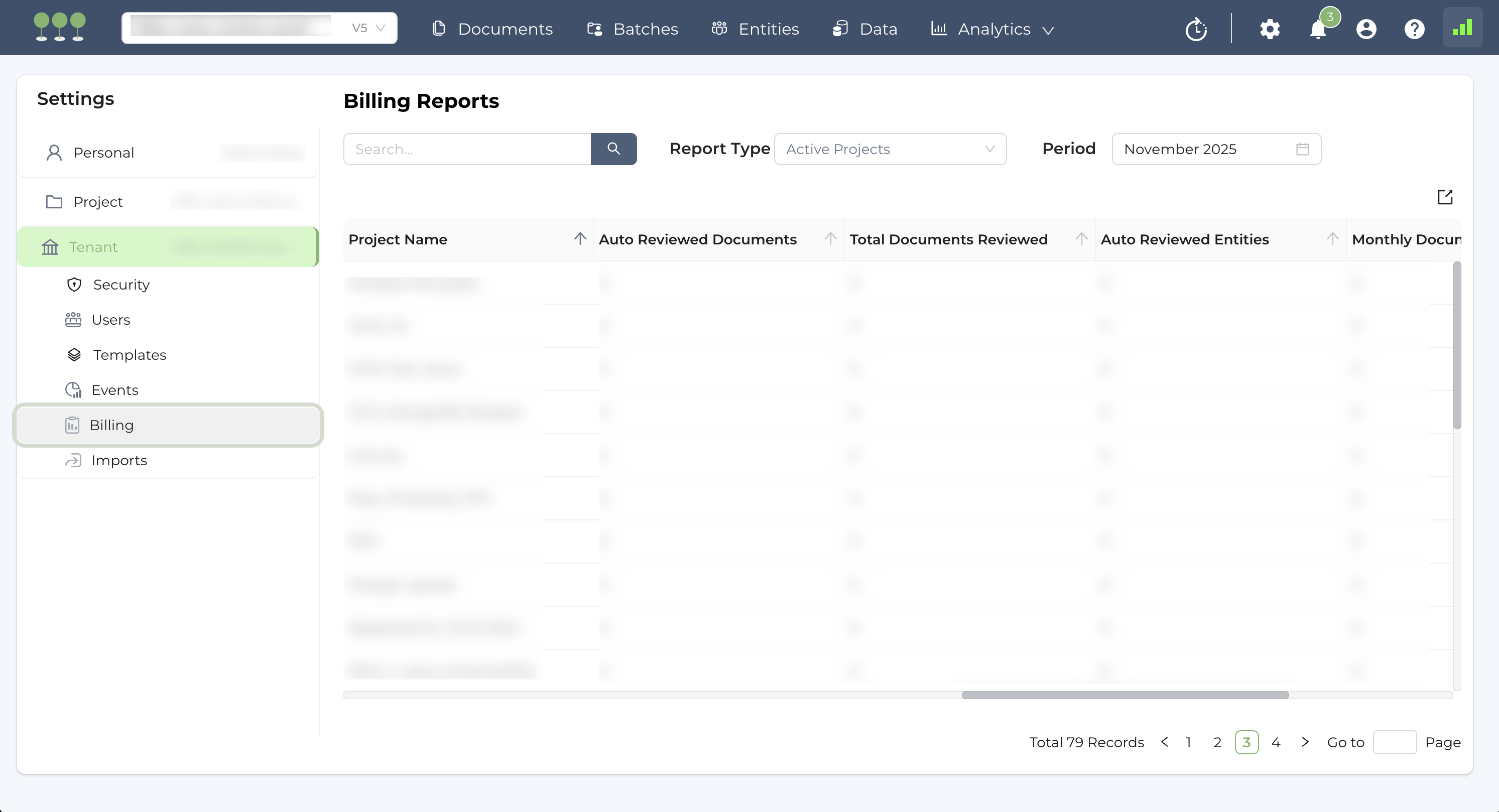Click the help question mark icon
This screenshot has height=812, width=1499.
click(1414, 29)
